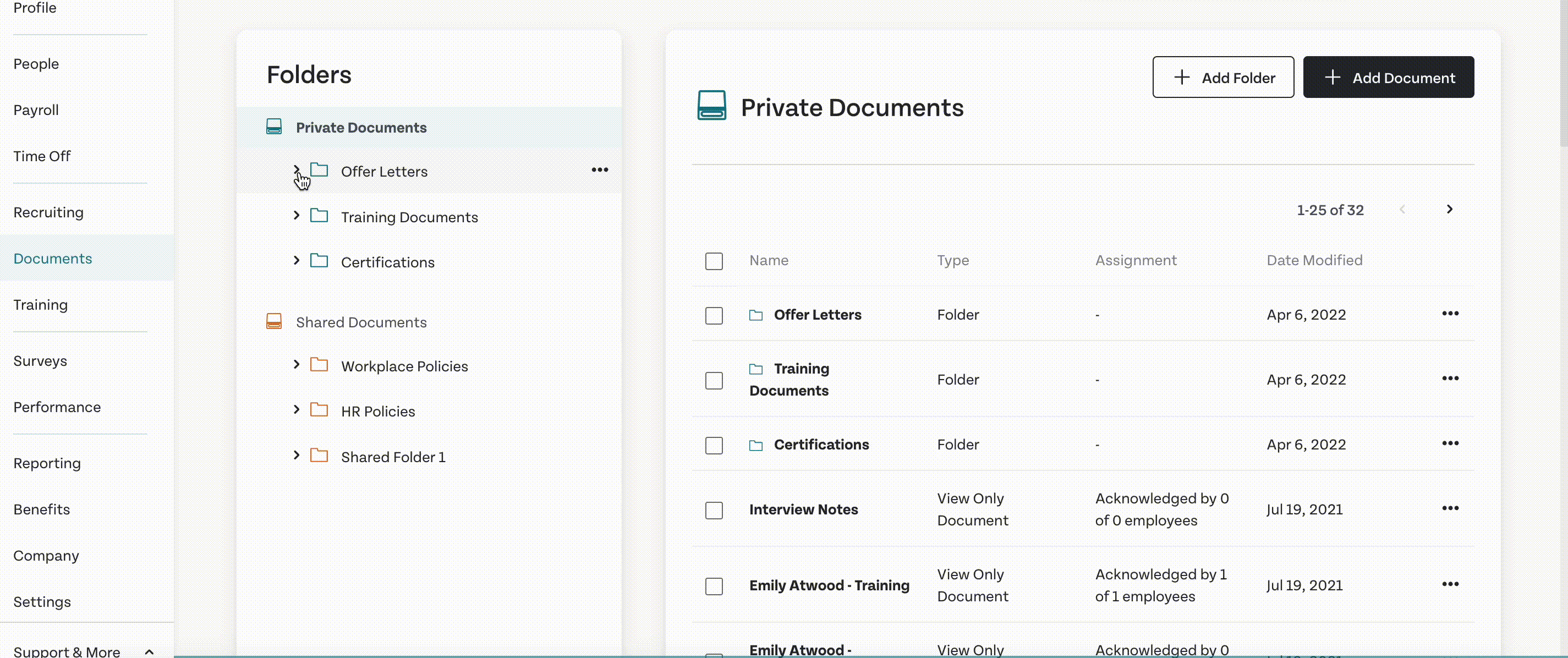Go to the next page of documents
This screenshot has height=658, width=1568.
1449,210
